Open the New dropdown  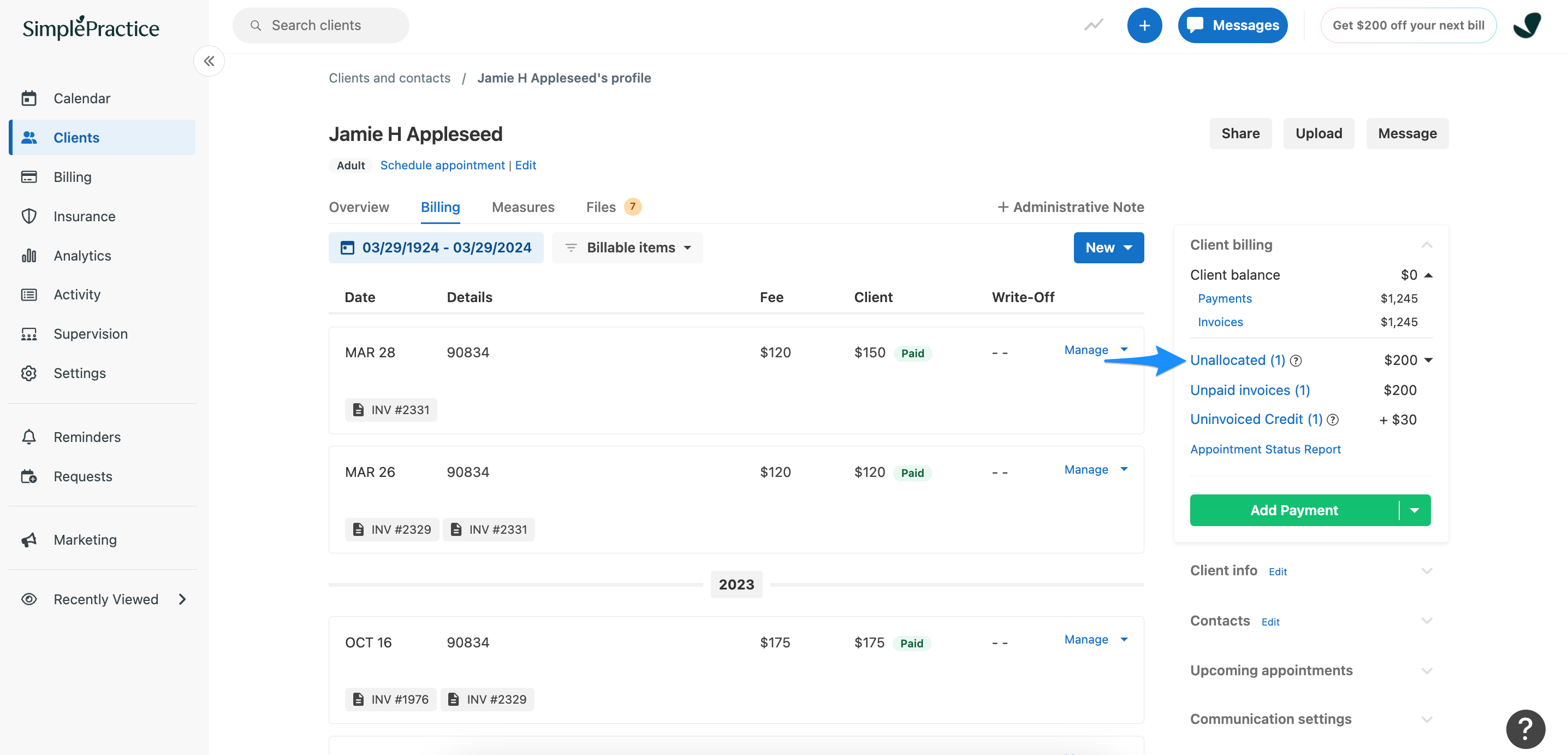tap(1108, 247)
